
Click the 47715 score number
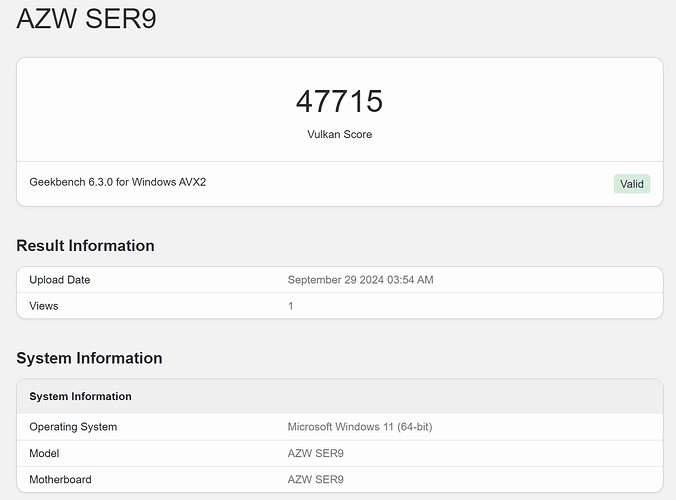[x=339, y=101]
